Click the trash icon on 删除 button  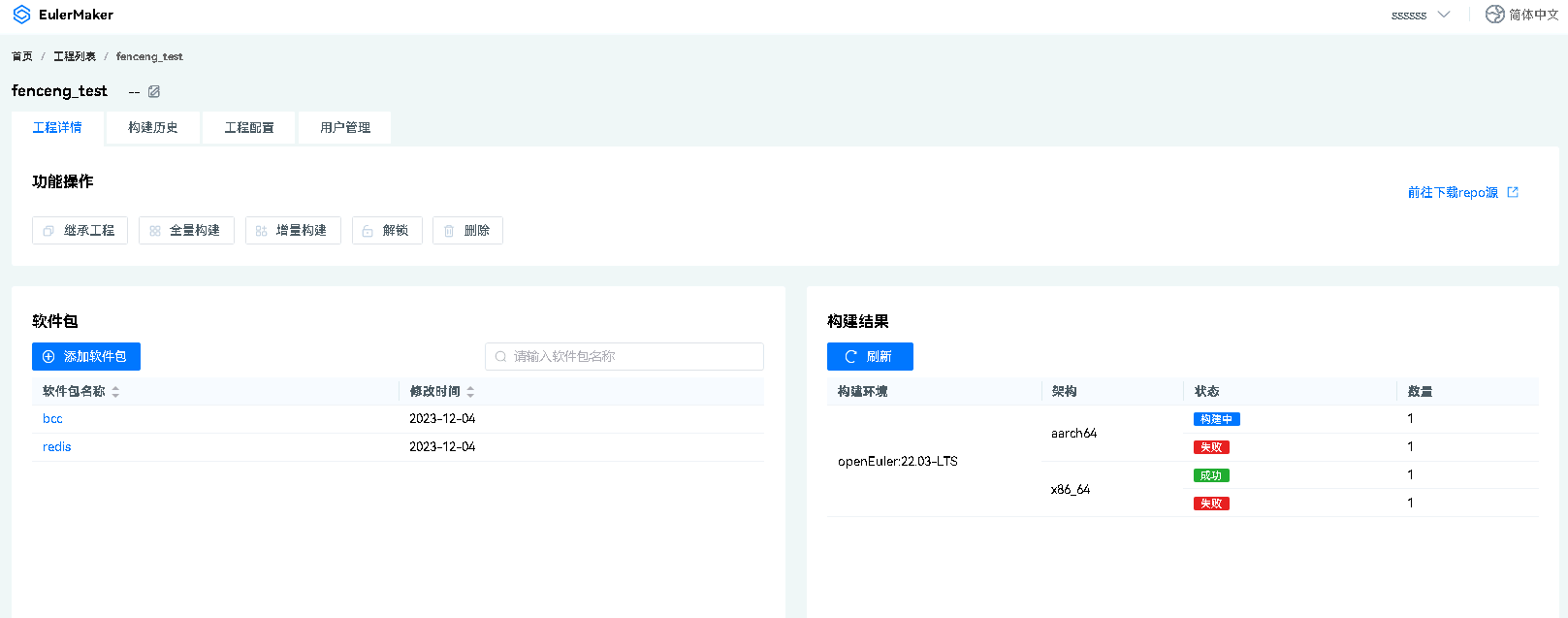(x=449, y=231)
